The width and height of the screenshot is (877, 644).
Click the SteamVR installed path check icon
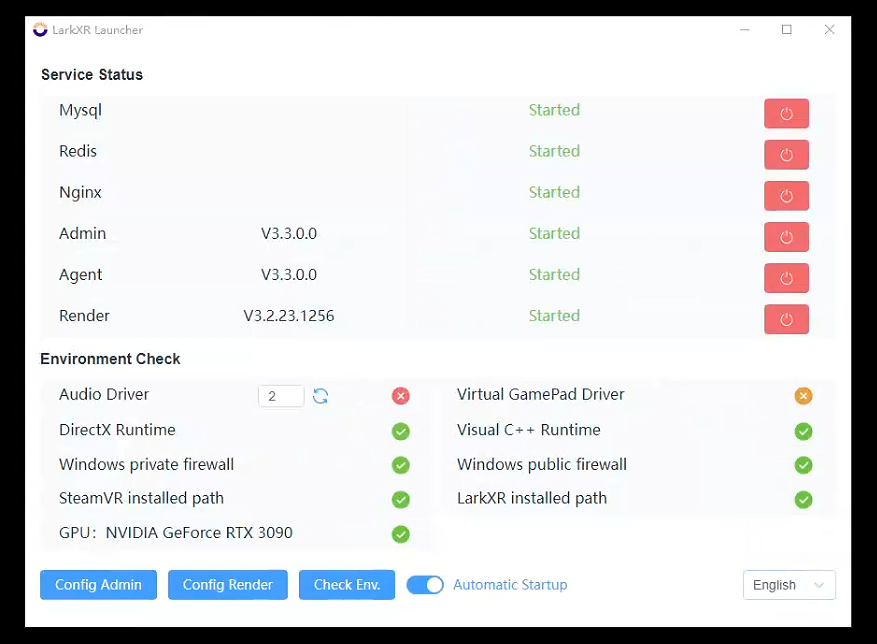(400, 499)
